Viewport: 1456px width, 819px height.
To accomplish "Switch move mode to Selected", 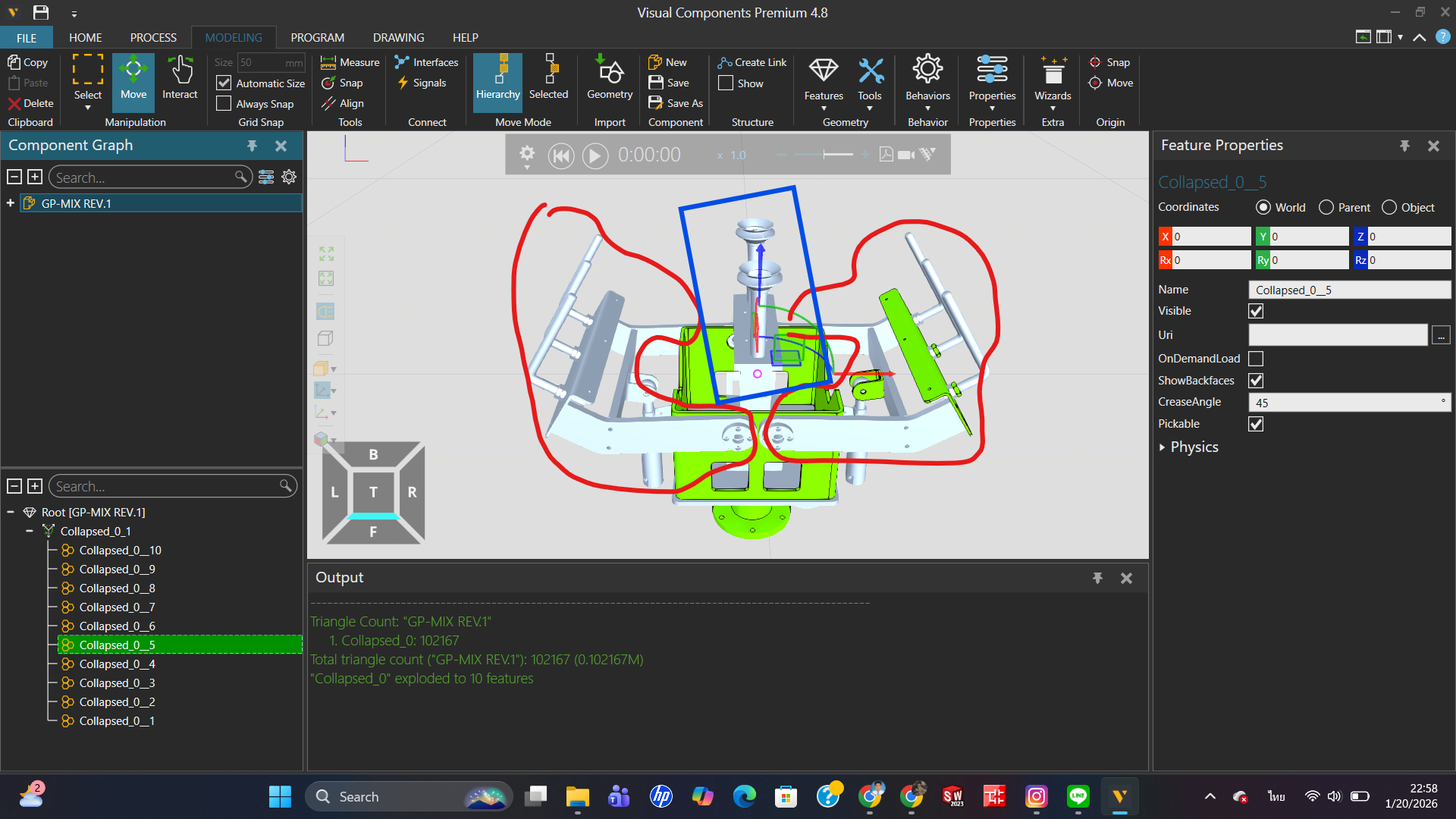I will click(548, 79).
